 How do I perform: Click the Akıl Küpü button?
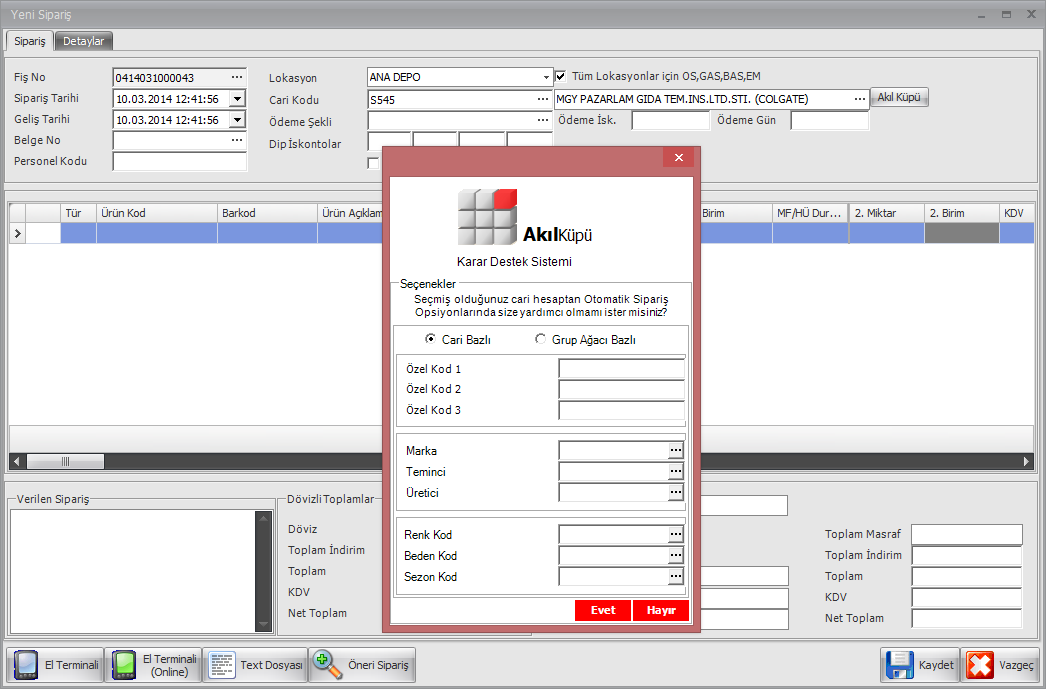click(x=899, y=97)
